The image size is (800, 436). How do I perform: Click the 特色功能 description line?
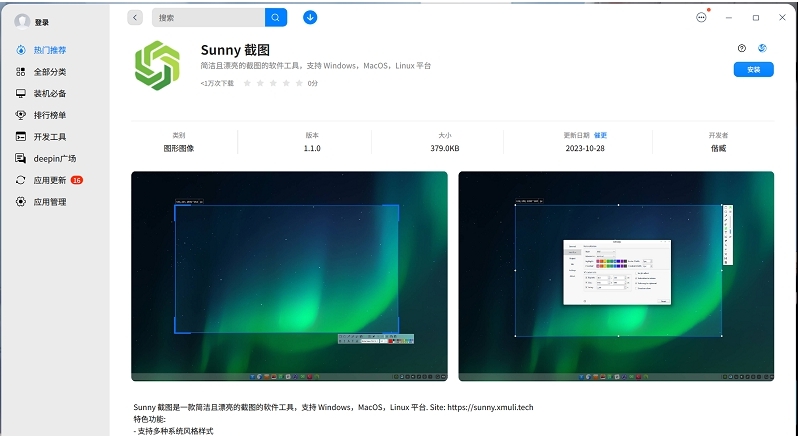pos(149,419)
